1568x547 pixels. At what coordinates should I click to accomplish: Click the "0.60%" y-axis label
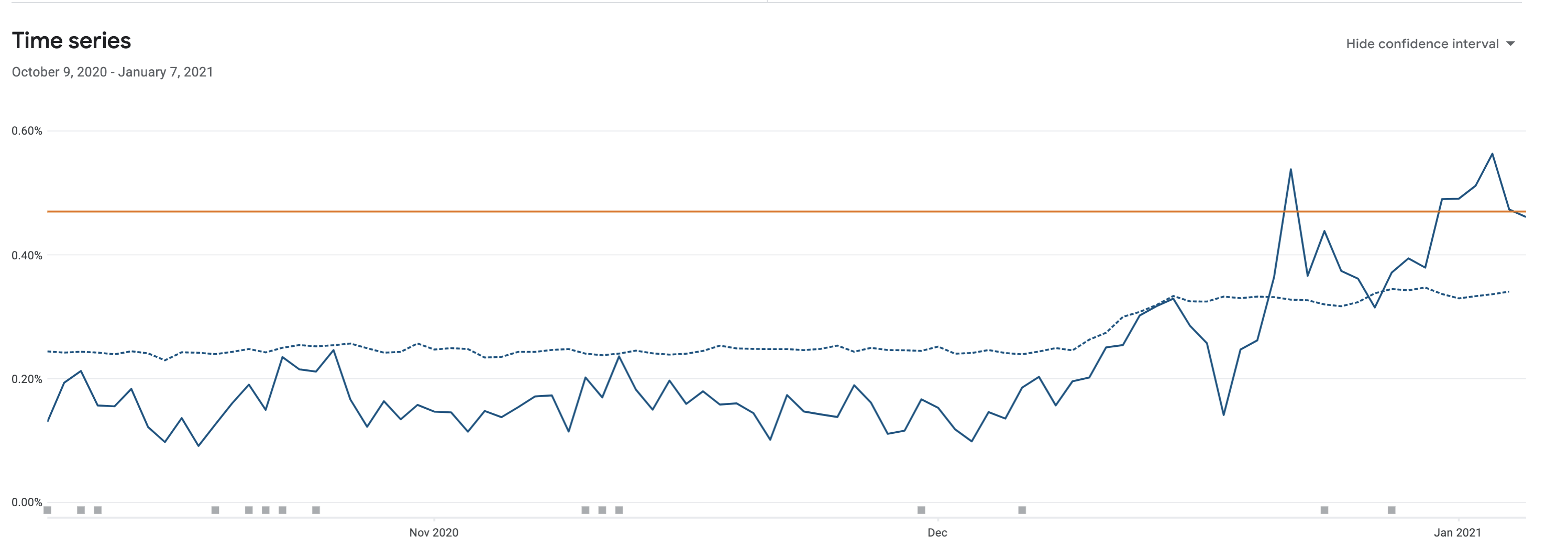coord(27,131)
